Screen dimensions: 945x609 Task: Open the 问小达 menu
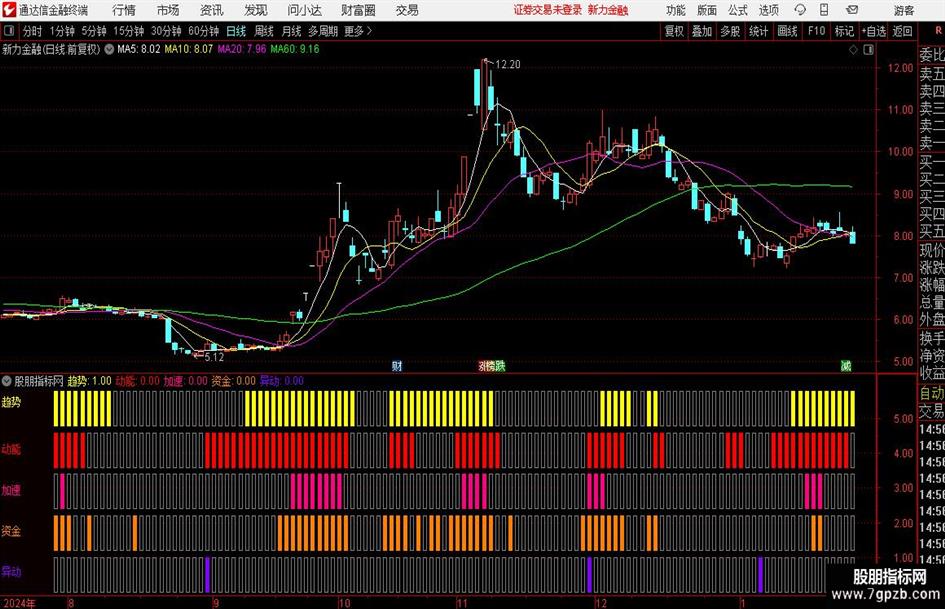coord(304,10)
